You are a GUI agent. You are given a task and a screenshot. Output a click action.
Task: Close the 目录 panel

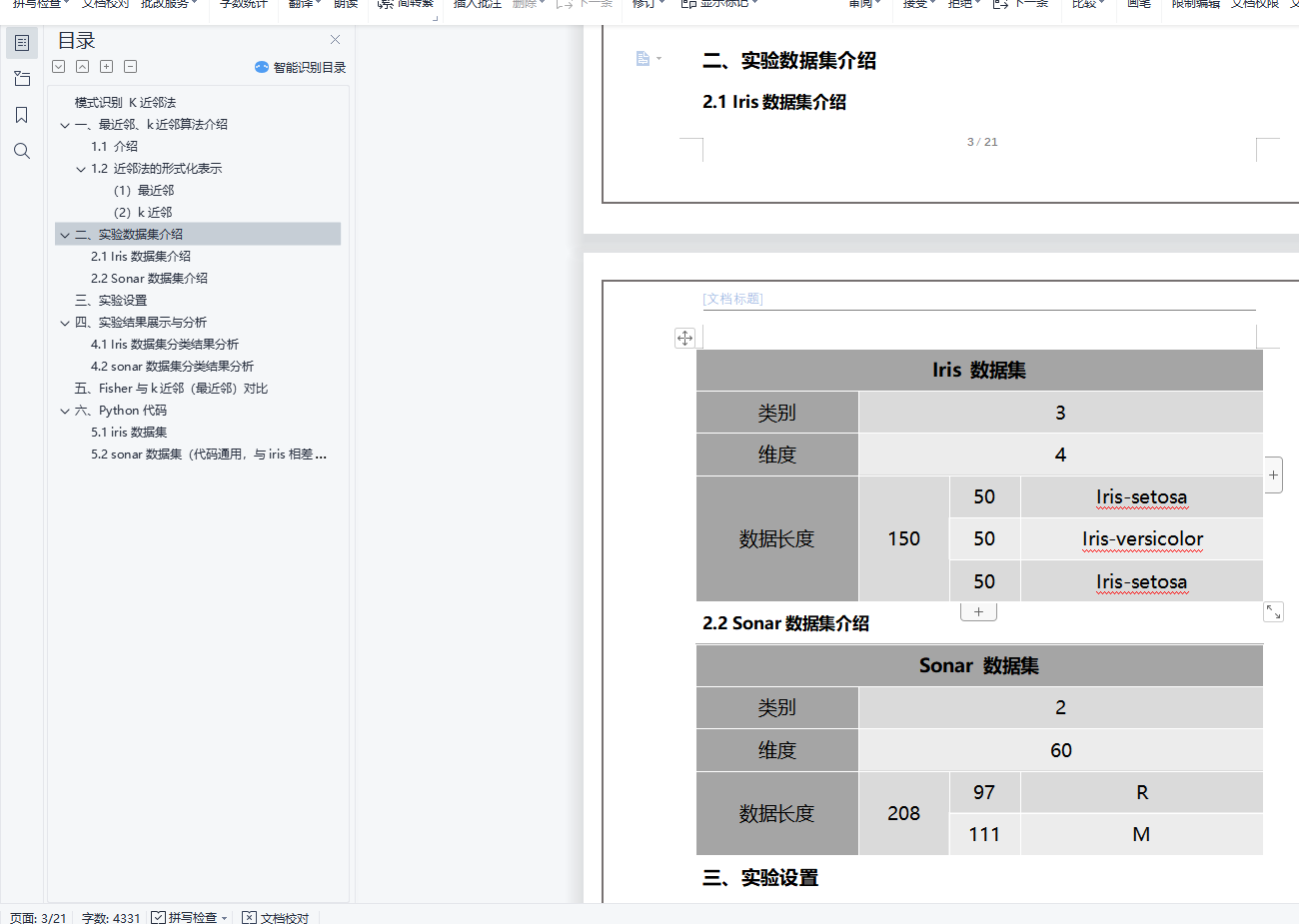point(335,40)
